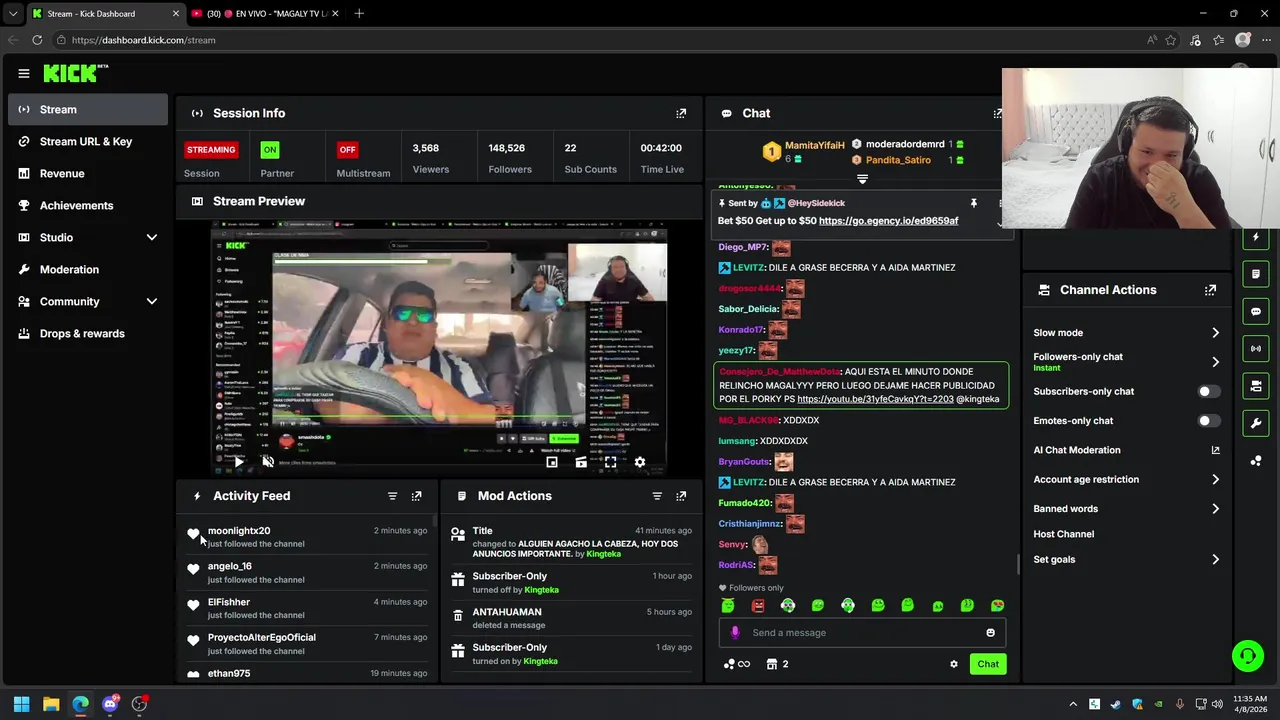Open stream preview settings gear
Image resolution: width=1280 pixels, height=720 pixels.
coord(640,462)
